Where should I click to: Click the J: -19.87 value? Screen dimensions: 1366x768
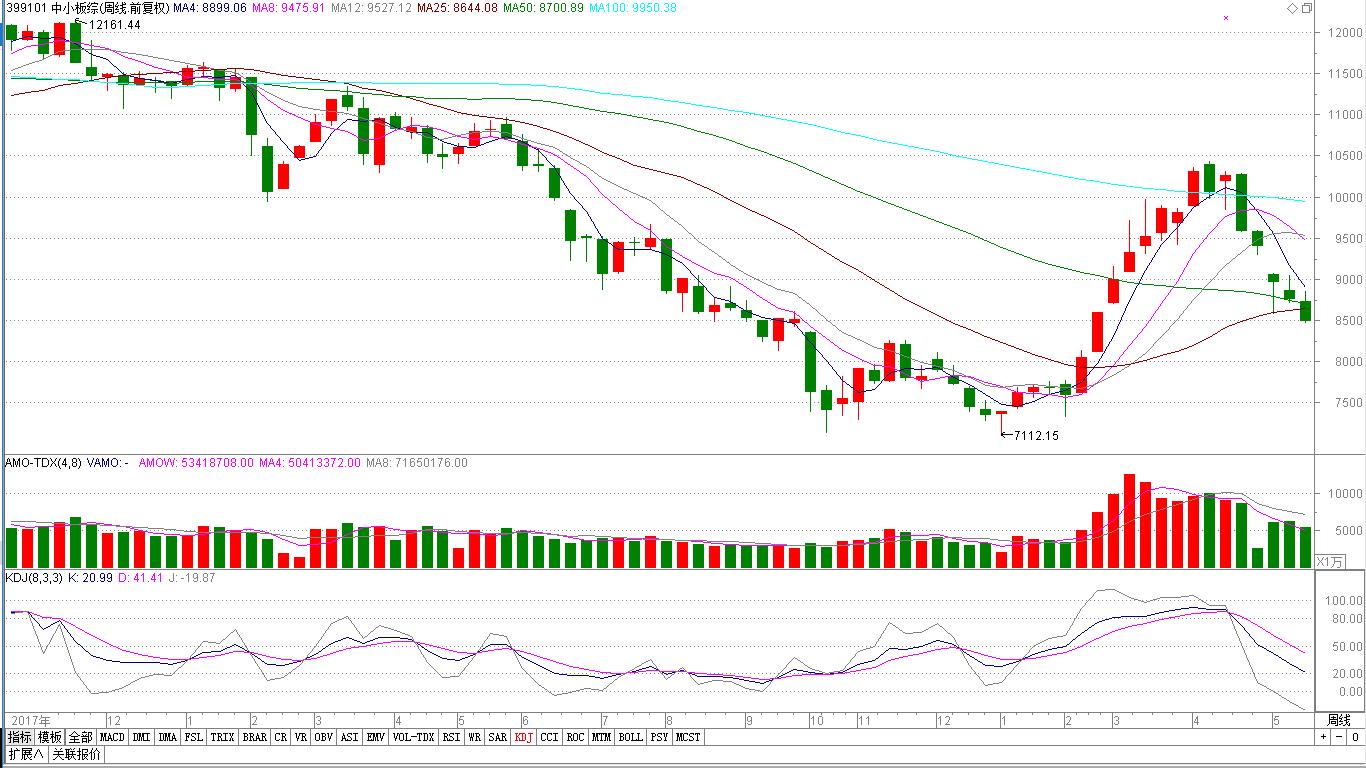(193, 578)
